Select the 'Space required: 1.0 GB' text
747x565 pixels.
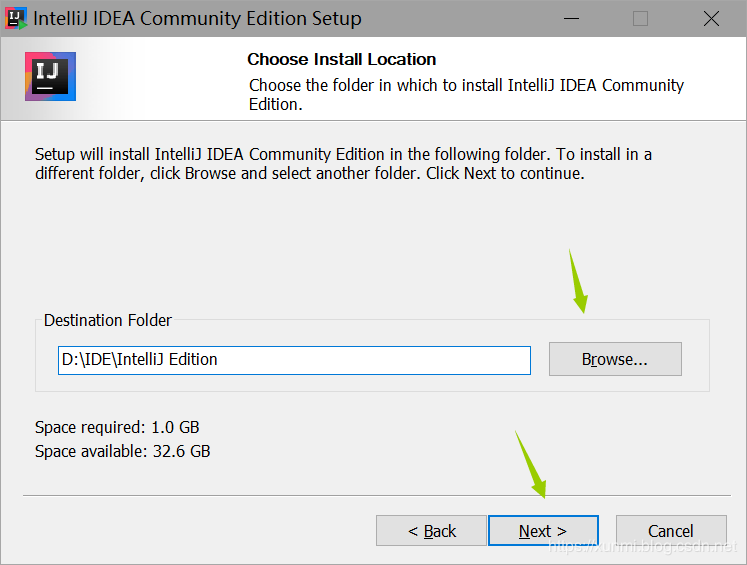117,427
